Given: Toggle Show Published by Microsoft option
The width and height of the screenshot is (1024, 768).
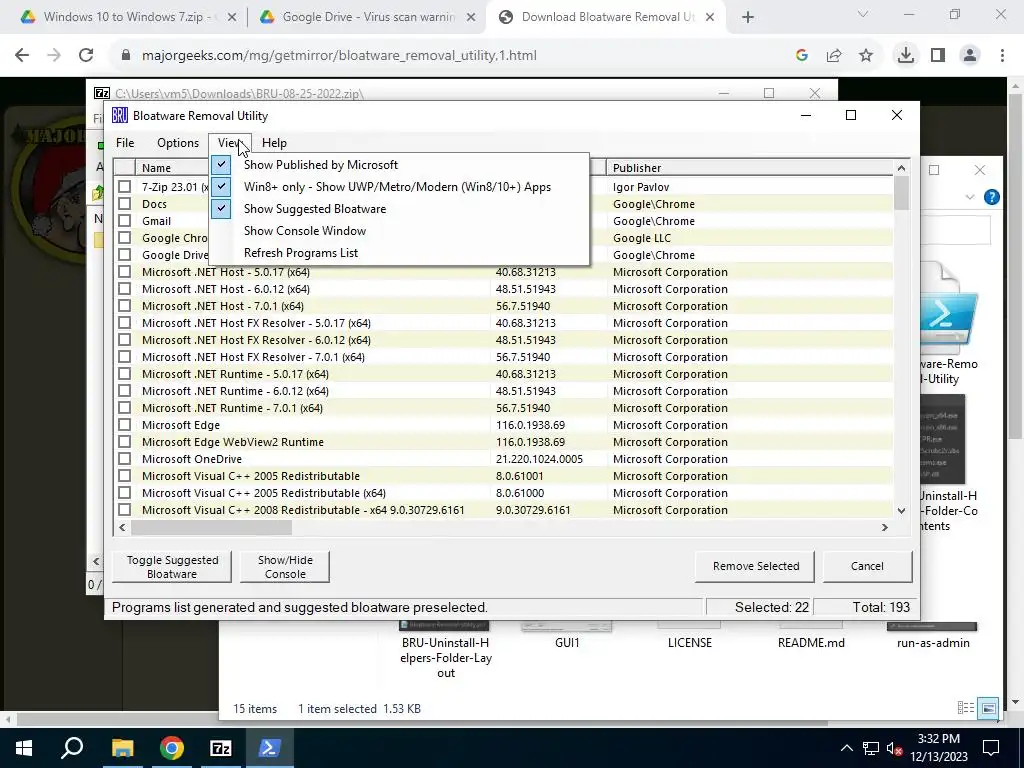Looking at the screenshot, I should (x=399, y=165).
